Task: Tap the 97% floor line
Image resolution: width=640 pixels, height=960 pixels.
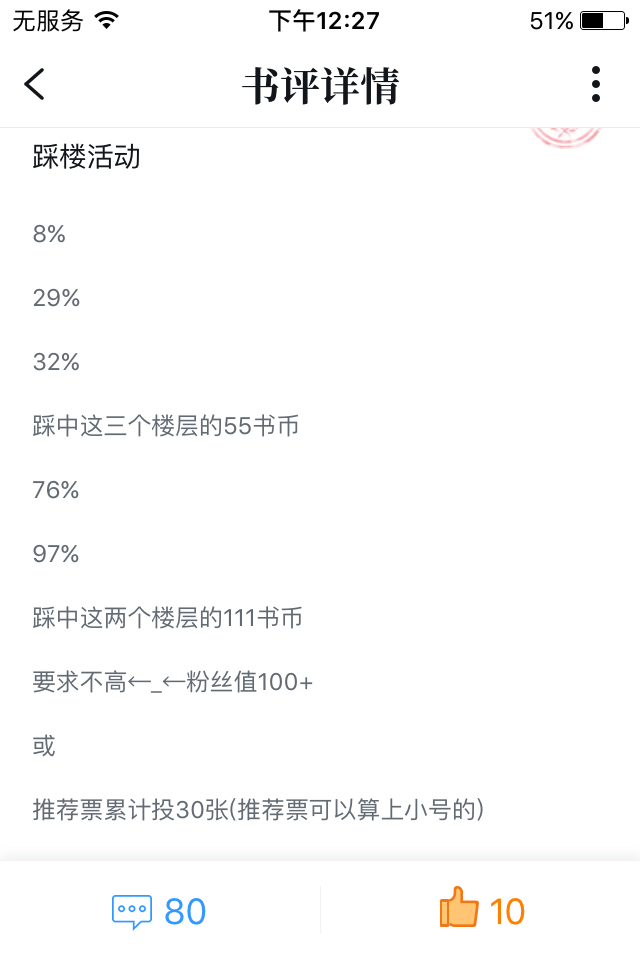Action: (x=56, y=554)
